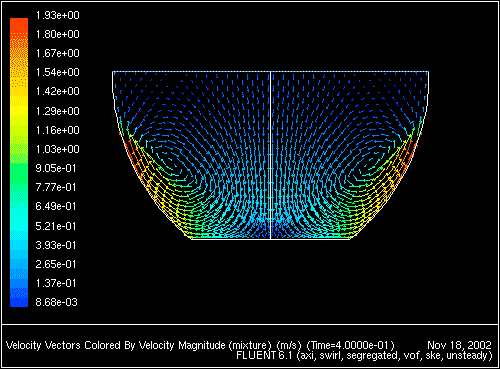Click the 1.42e+00 legend label

tap(58, 91)
